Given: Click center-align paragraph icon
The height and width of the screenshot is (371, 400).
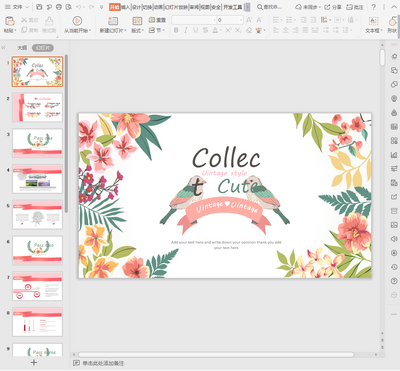Looking at the screenshot, I should [x=286, y=30].
